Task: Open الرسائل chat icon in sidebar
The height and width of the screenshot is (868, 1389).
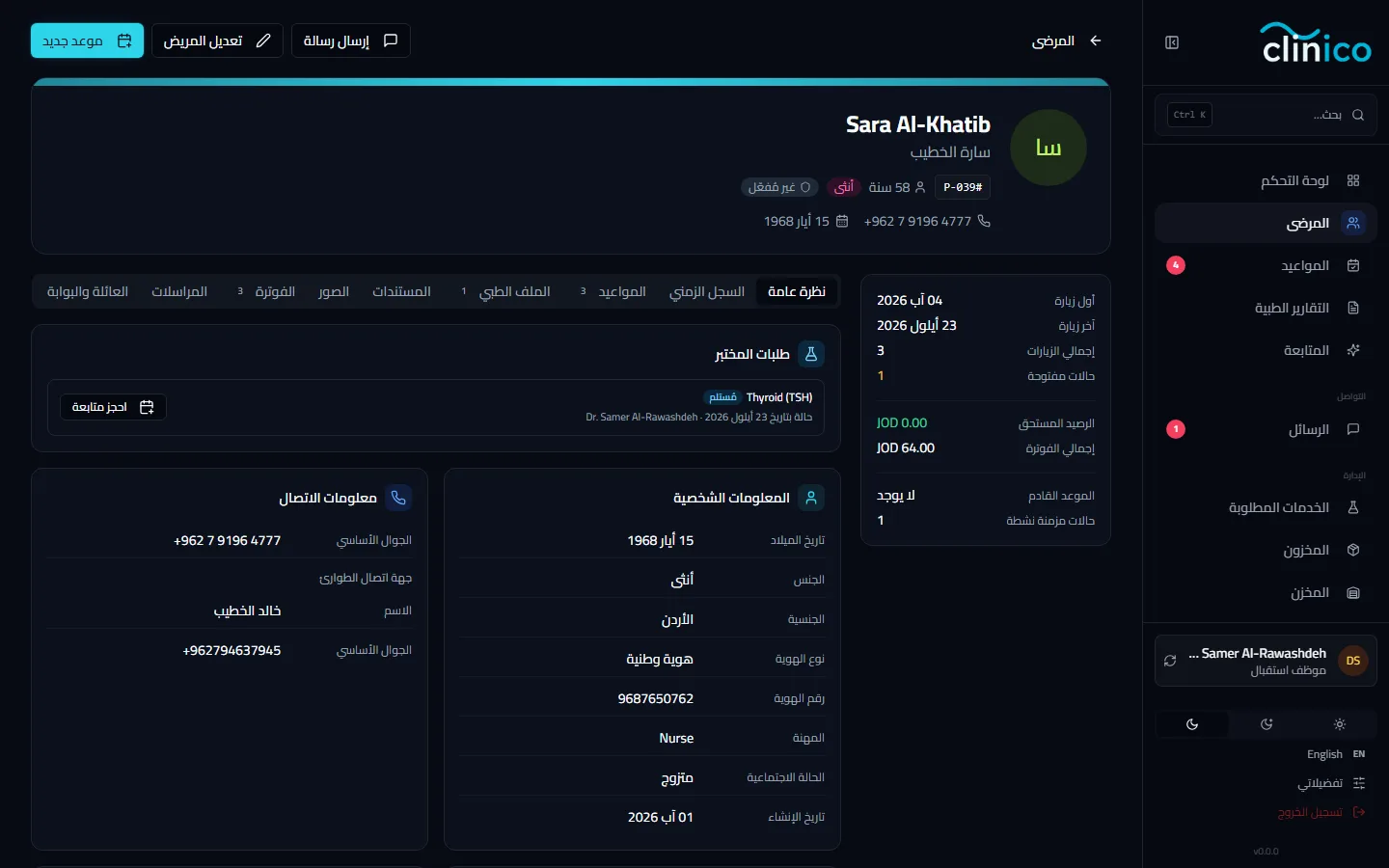Action: click(x=1353, y=429)
